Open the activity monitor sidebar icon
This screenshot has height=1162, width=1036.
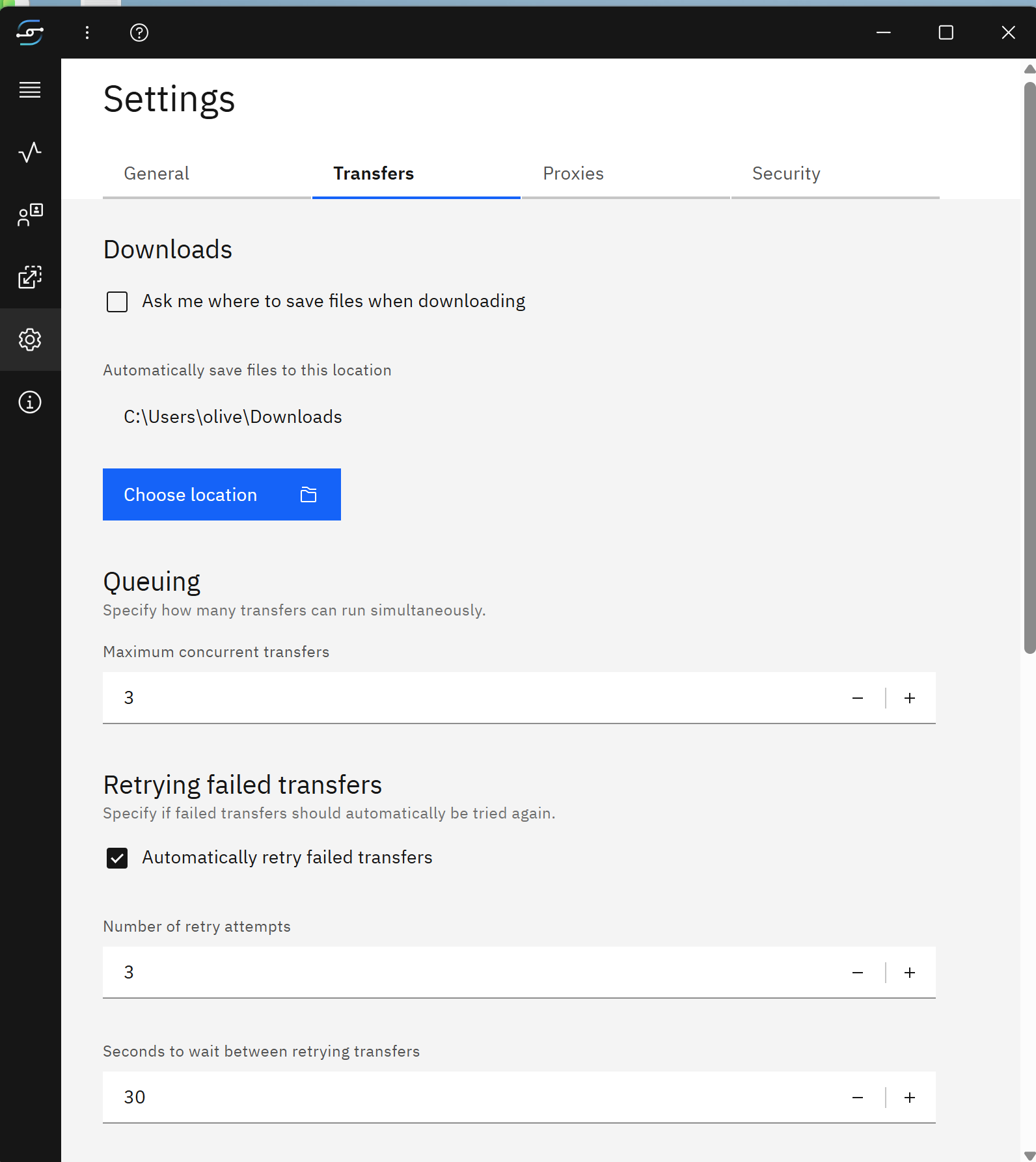point(30,152)
